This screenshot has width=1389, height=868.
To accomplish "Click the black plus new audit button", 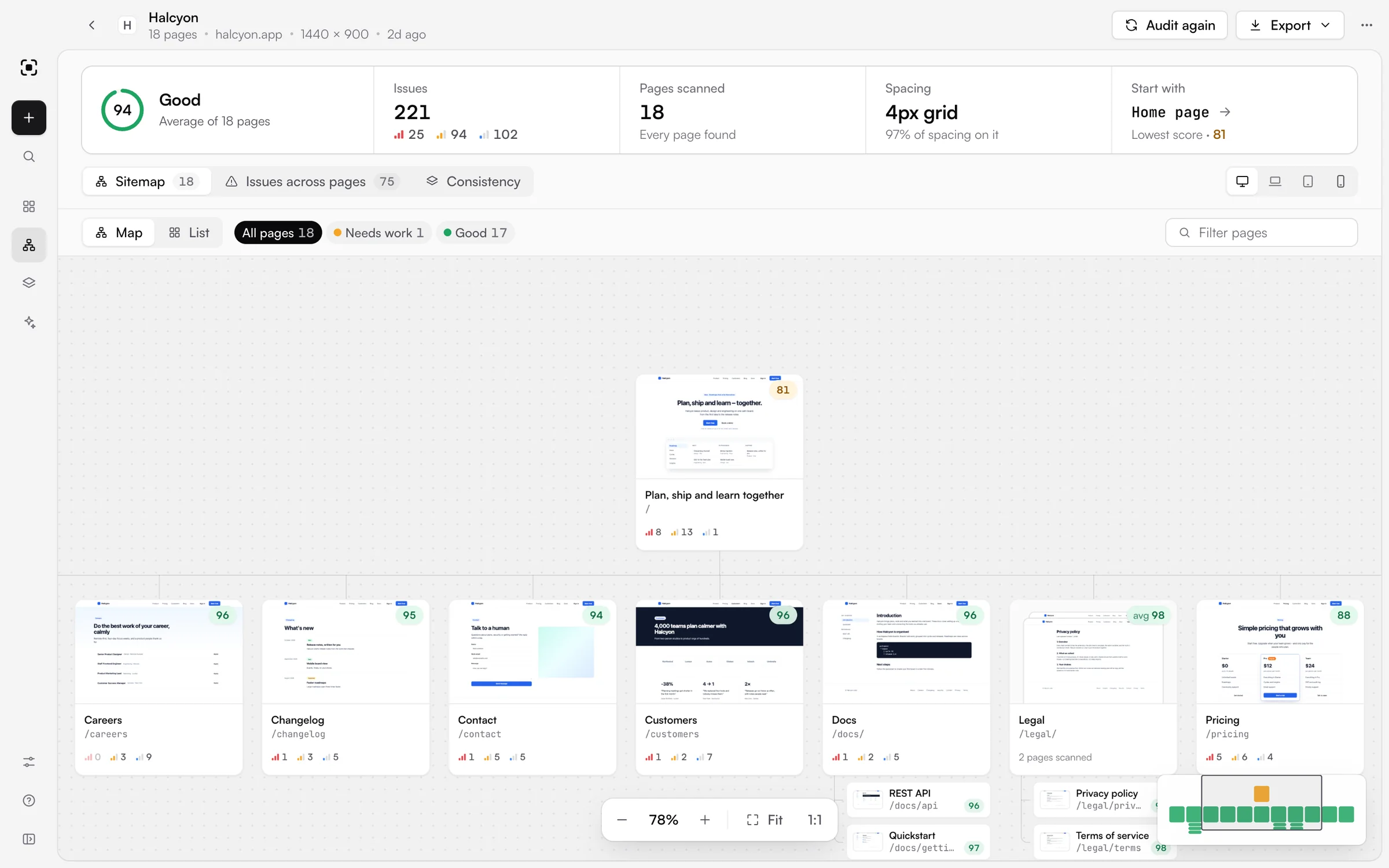I will click(x=29, y=117).
